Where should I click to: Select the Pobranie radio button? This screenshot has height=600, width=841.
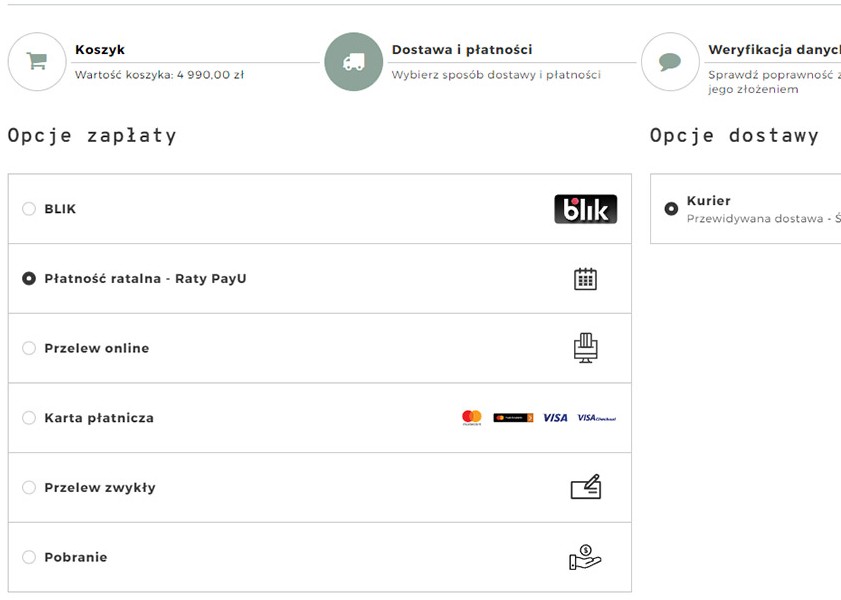[29, 557]
